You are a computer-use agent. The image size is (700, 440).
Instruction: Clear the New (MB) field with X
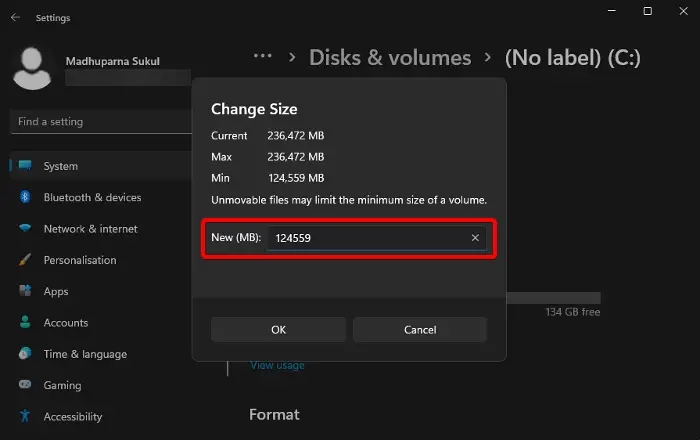point(475,238)
